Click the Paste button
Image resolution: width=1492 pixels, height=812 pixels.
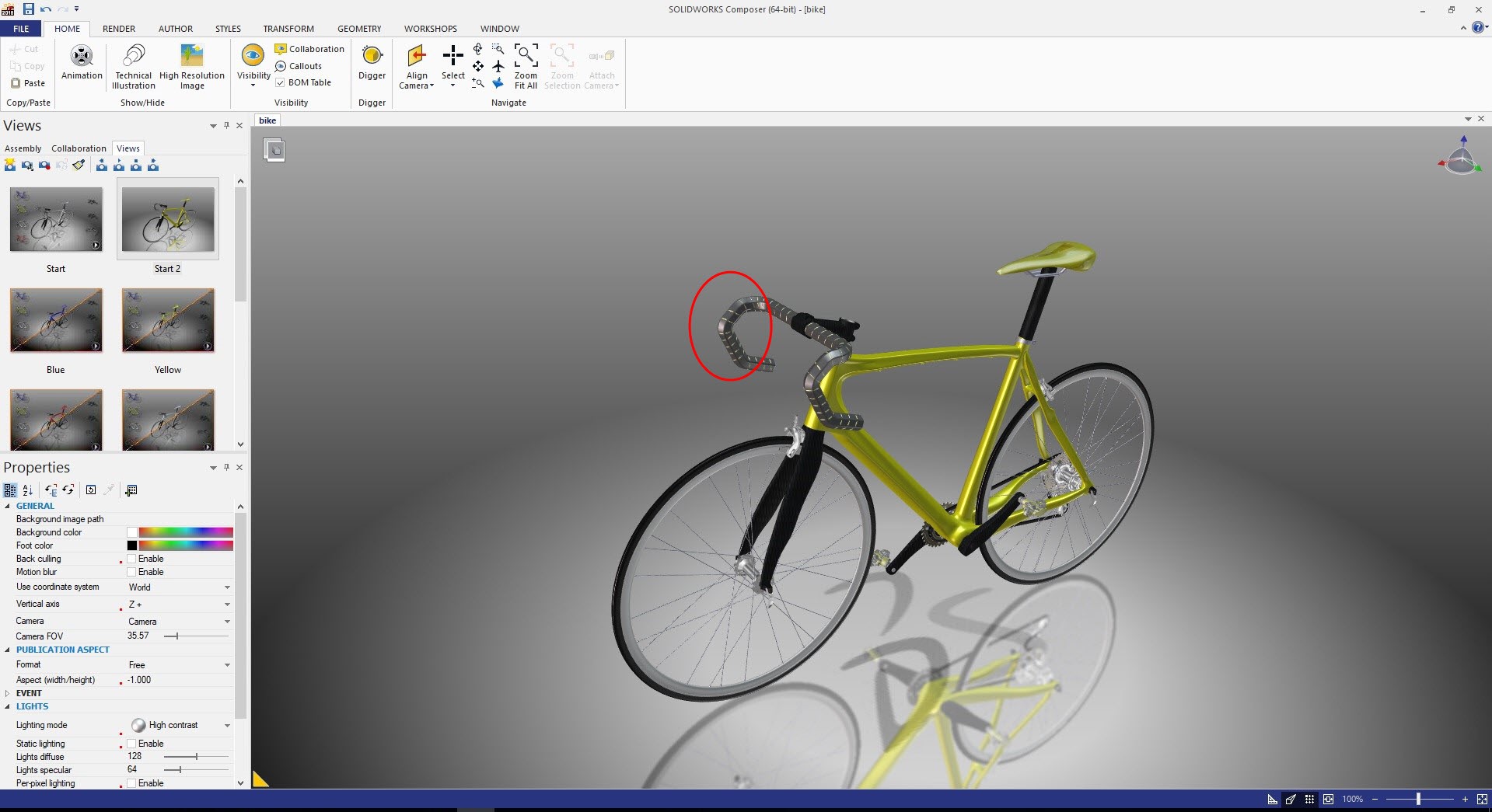(28, 83)
